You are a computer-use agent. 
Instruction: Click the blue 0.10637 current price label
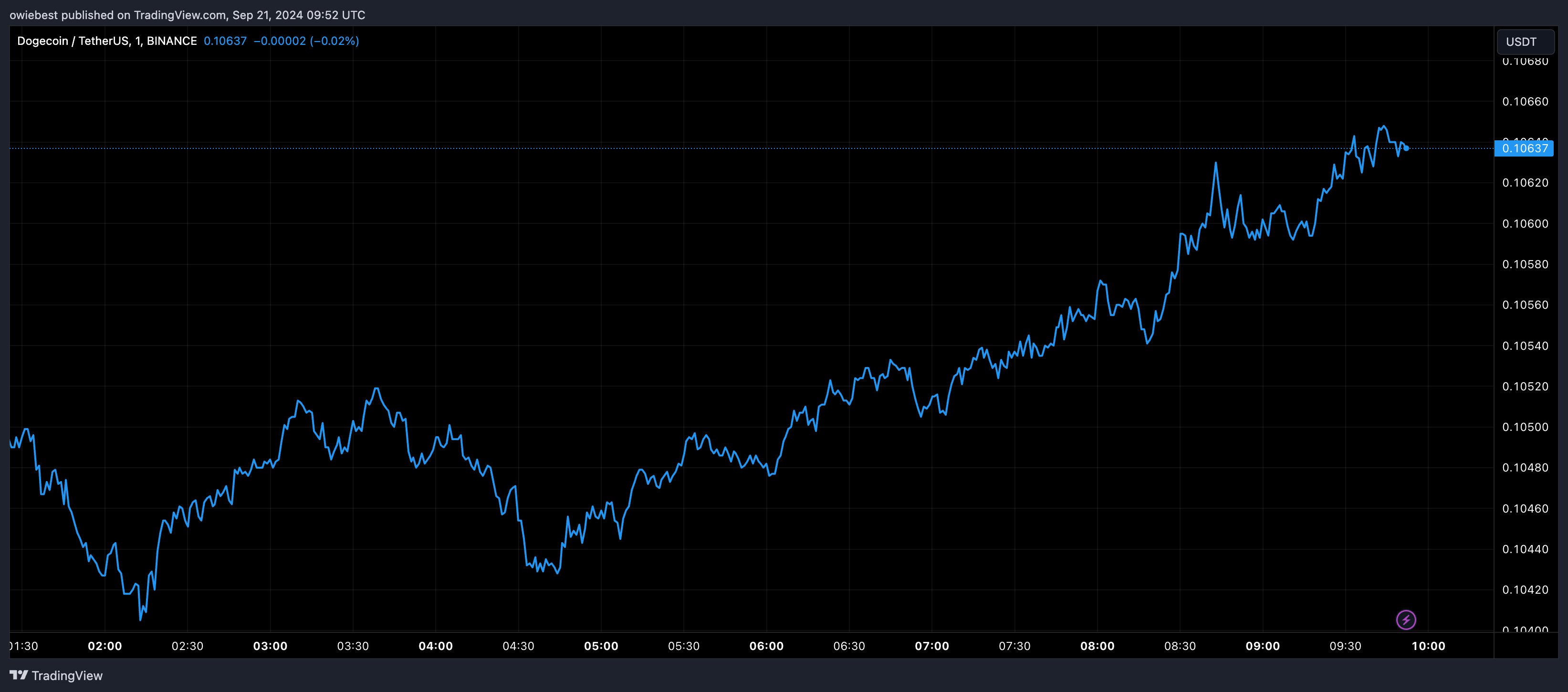coord(1524,148)
